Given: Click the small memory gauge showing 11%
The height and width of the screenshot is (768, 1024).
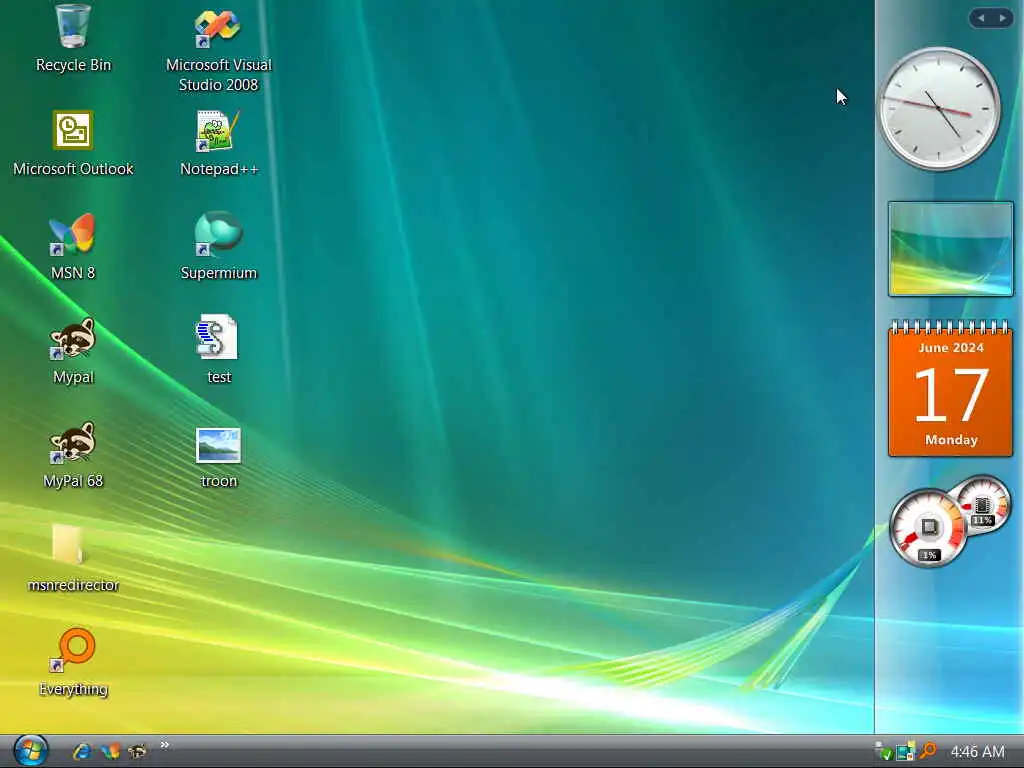Looking at the screenshot, I should [x=985, y=503].
